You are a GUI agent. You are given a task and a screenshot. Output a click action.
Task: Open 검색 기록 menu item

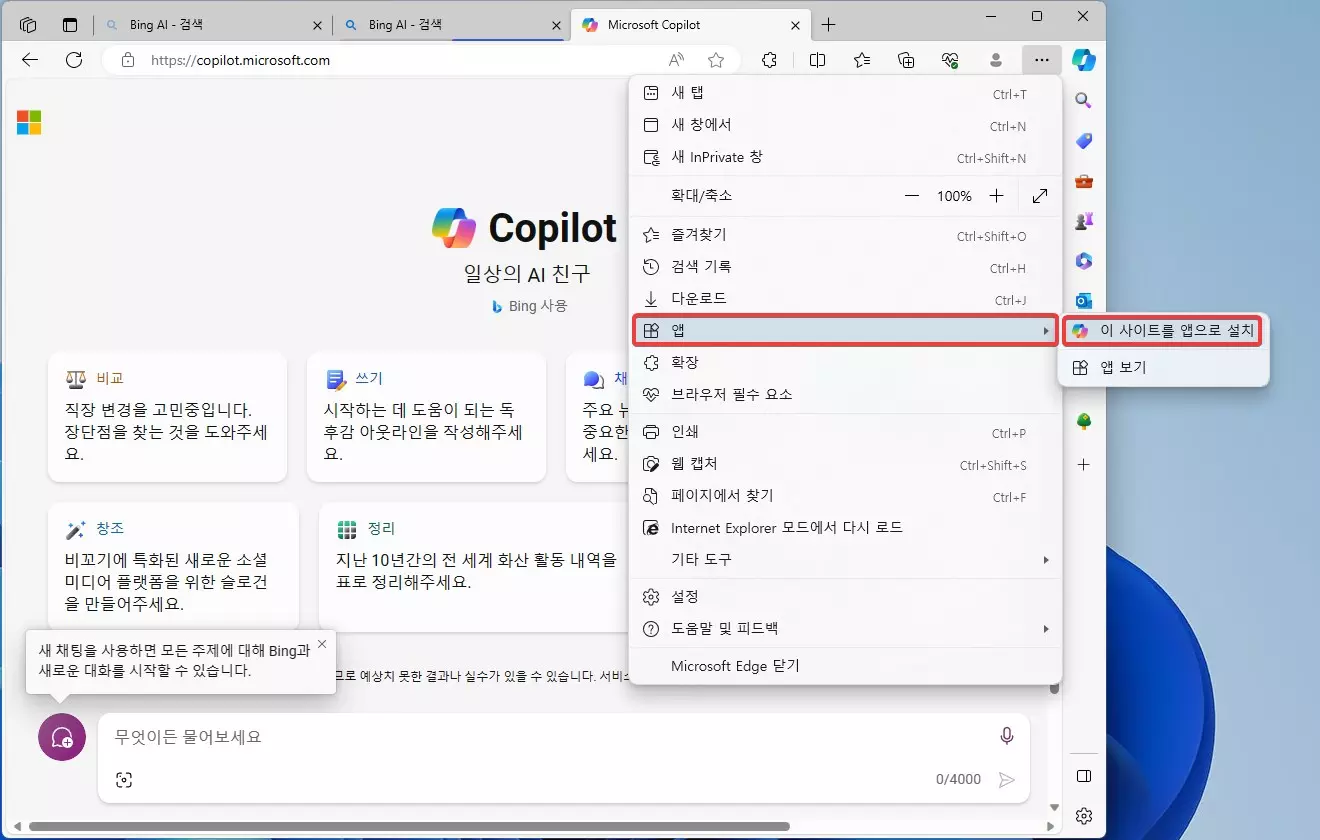point(845,268)
